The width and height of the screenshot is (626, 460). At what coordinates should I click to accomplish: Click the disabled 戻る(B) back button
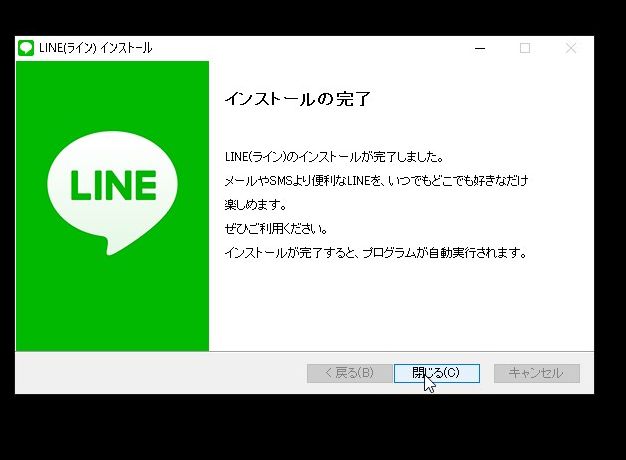347,373
